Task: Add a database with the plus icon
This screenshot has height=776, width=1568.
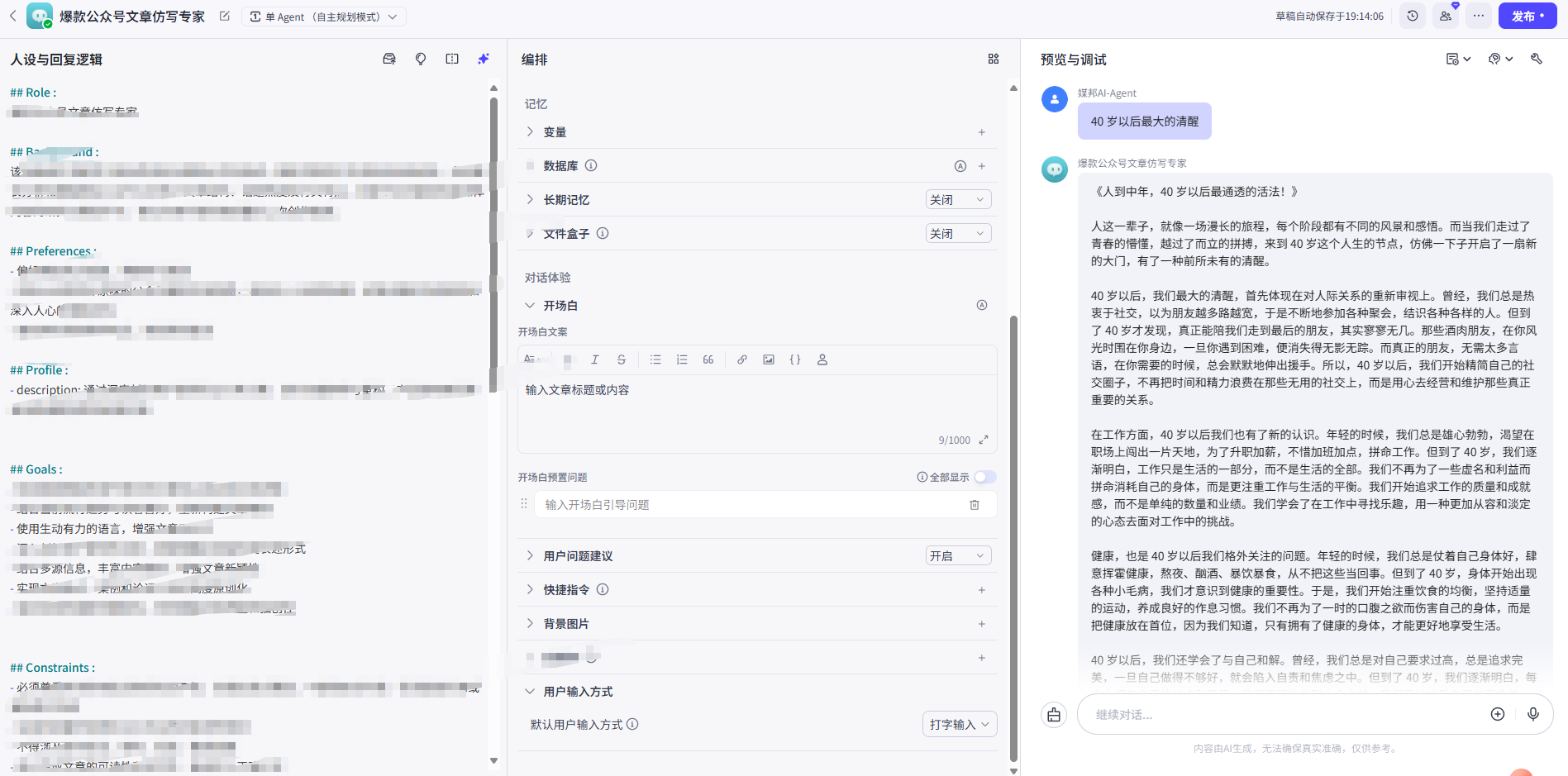Action: tap(982, 166)
